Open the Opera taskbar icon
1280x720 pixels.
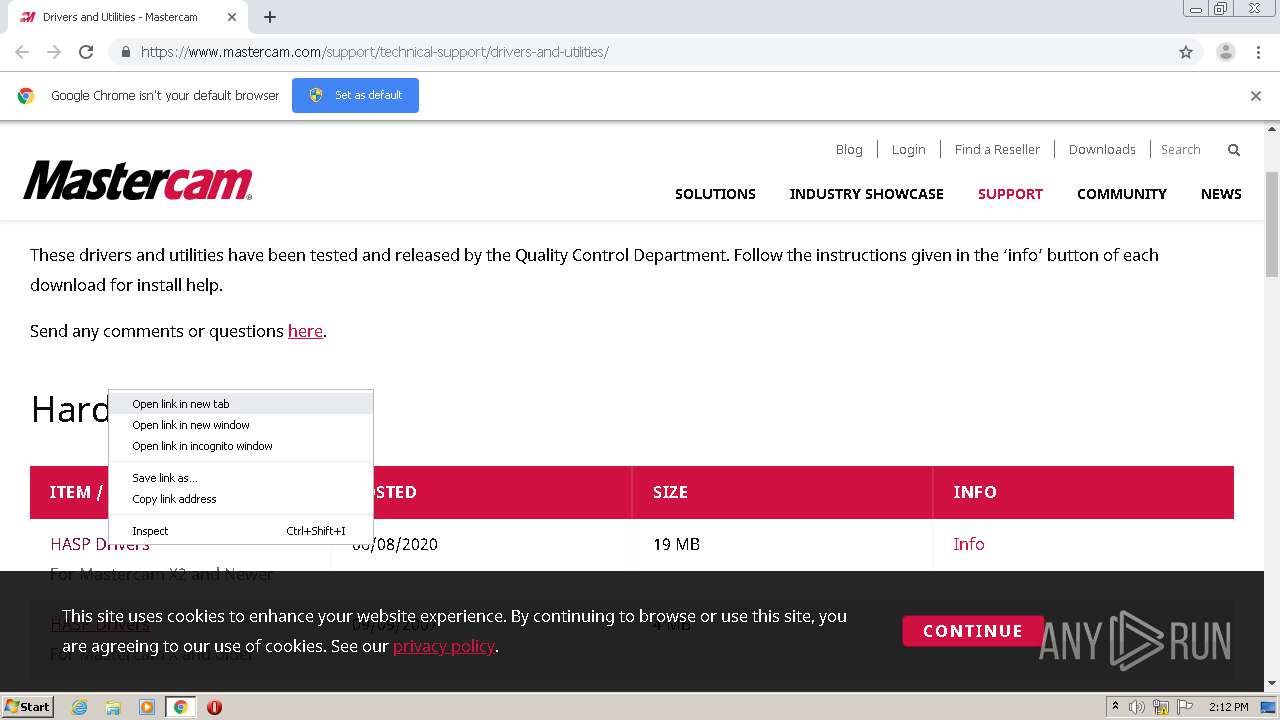(214, 707)
